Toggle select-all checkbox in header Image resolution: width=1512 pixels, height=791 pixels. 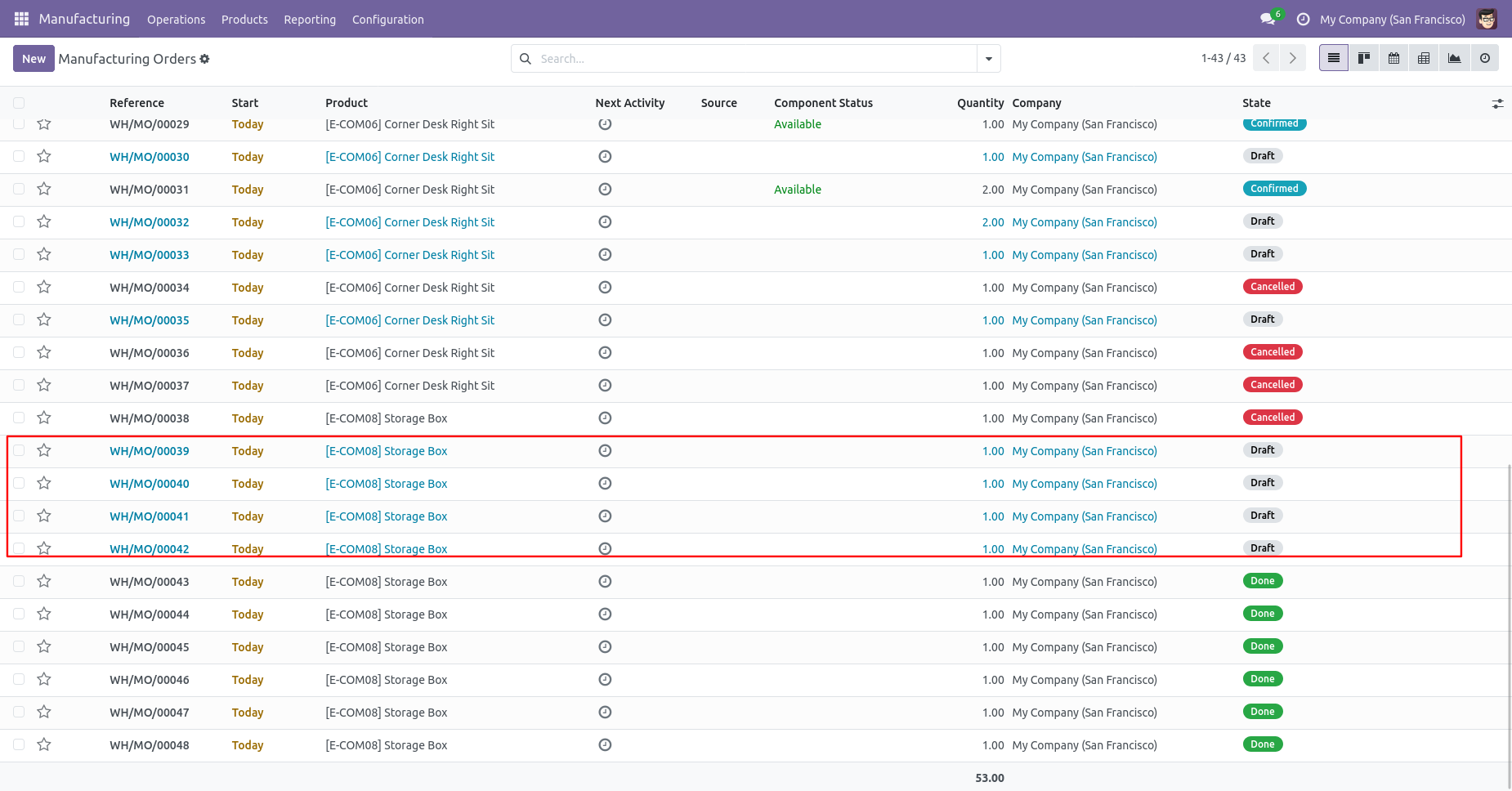[x=19, y=103]
